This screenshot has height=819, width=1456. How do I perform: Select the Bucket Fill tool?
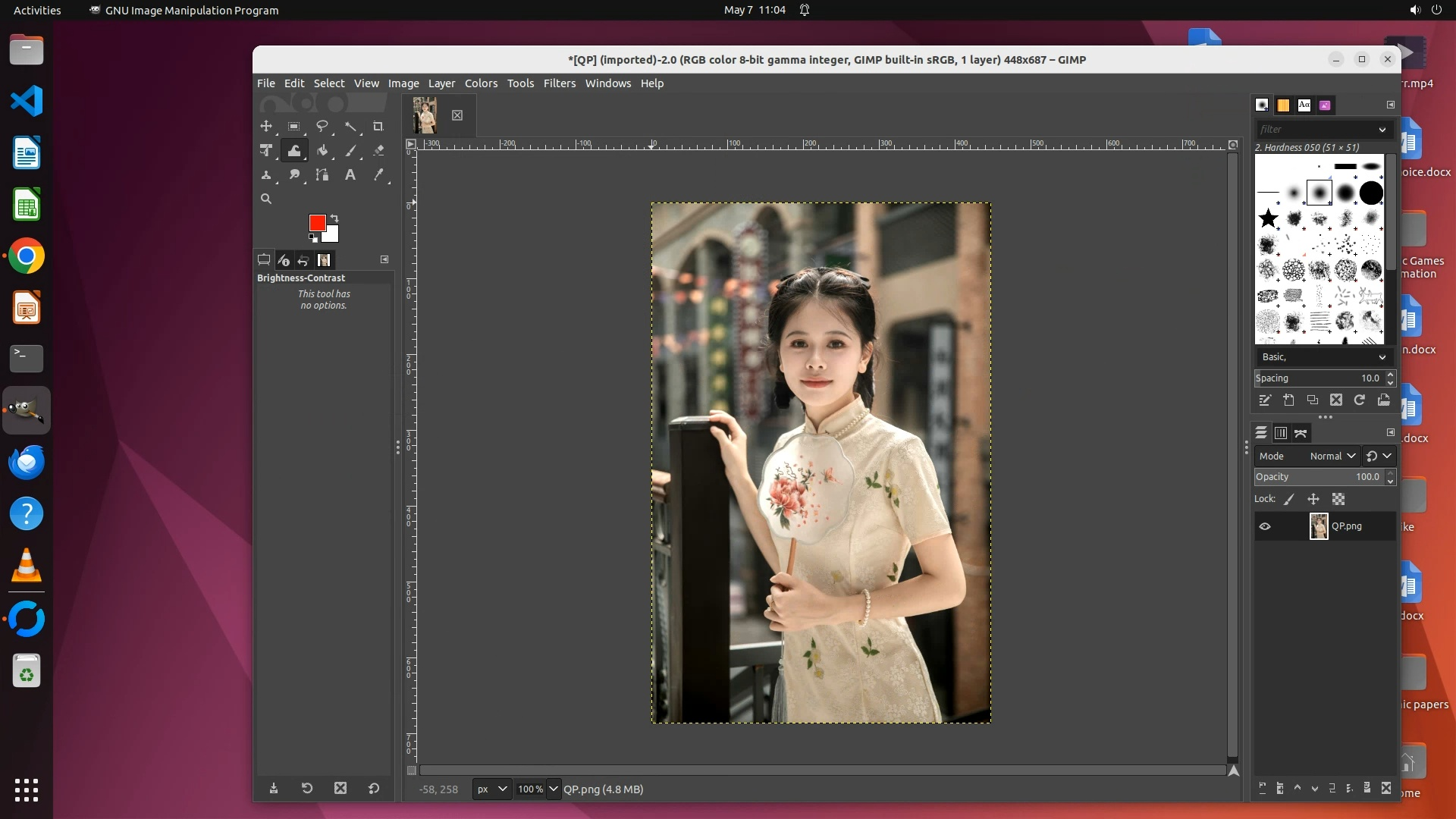(322, 151)
